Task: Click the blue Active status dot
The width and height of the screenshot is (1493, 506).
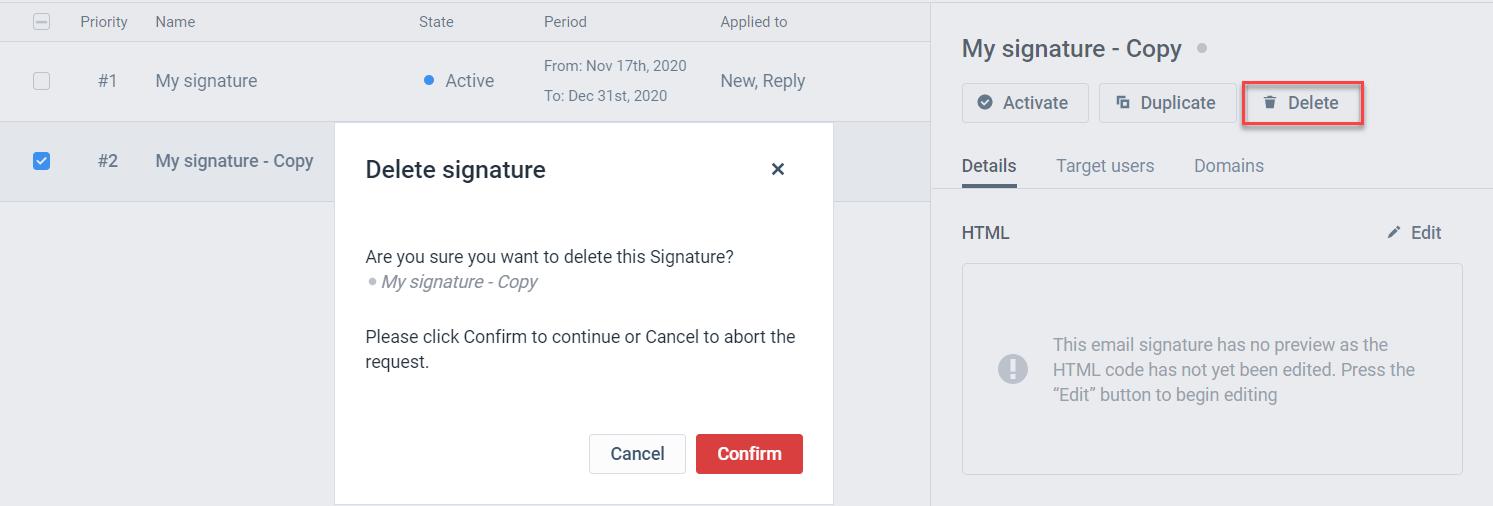Action: click(x=429, y=81)
